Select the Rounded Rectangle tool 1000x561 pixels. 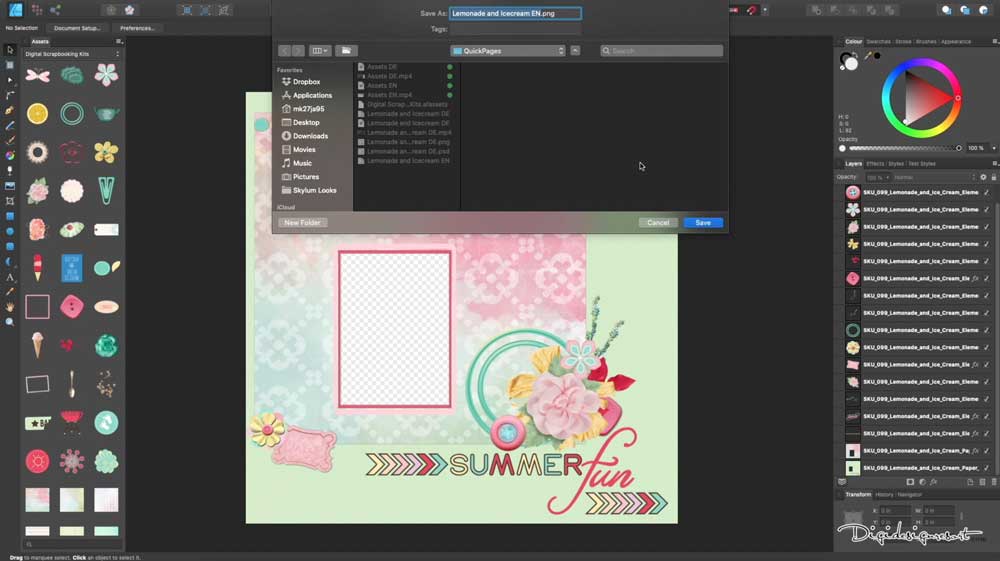[10, 246]
